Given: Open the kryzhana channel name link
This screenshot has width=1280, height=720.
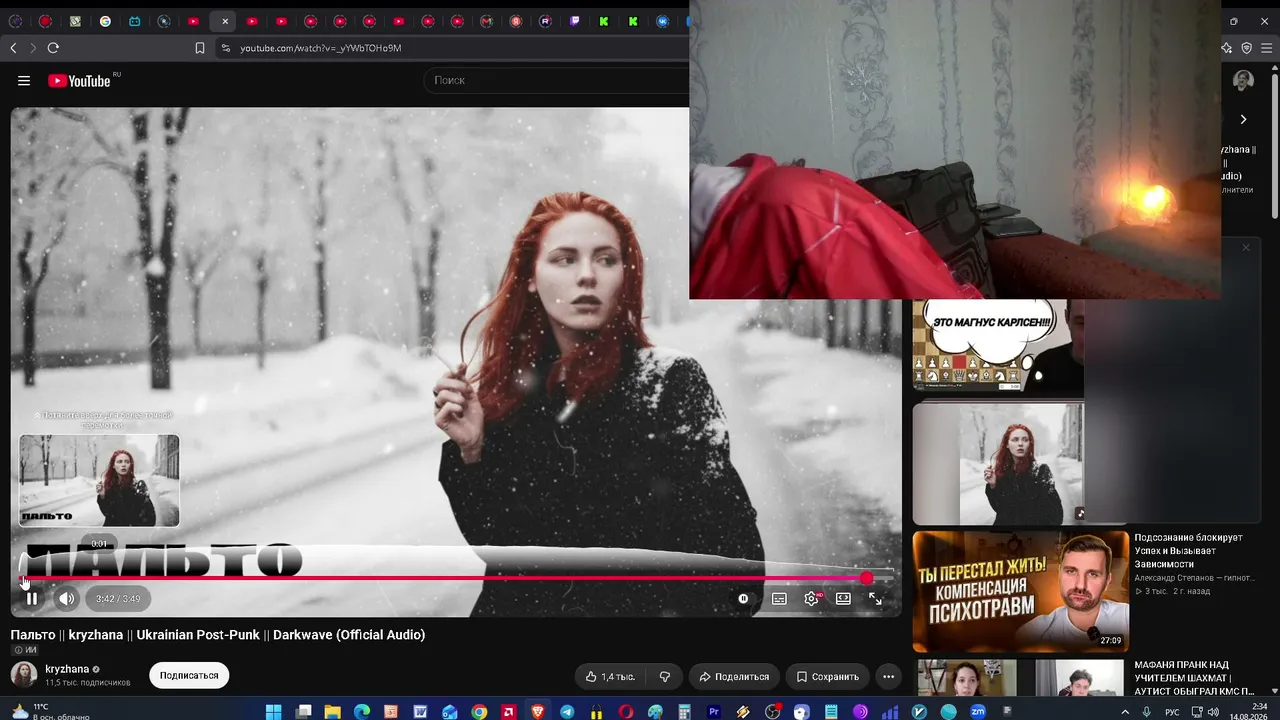Looking at the screenshot, I should pos(67,669).
